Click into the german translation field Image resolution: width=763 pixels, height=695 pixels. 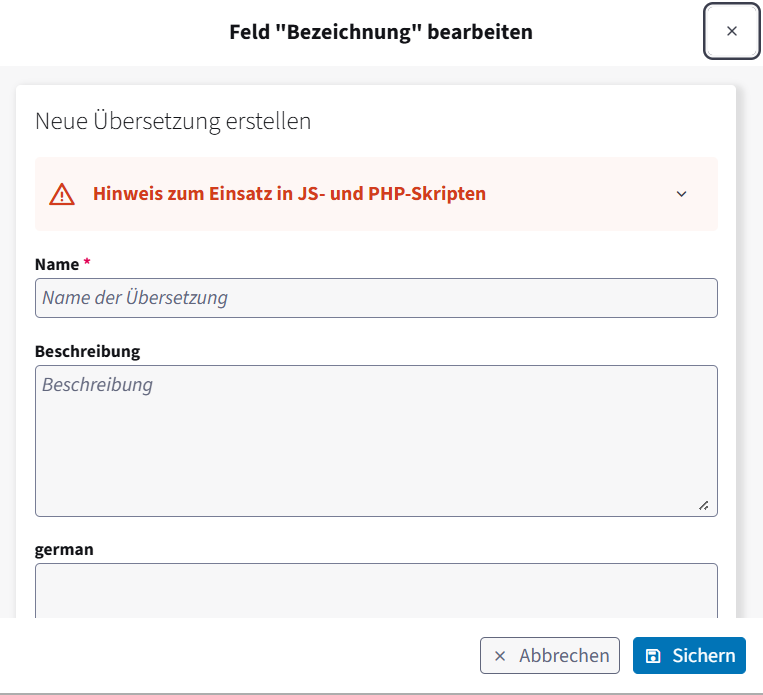[376, 591]
